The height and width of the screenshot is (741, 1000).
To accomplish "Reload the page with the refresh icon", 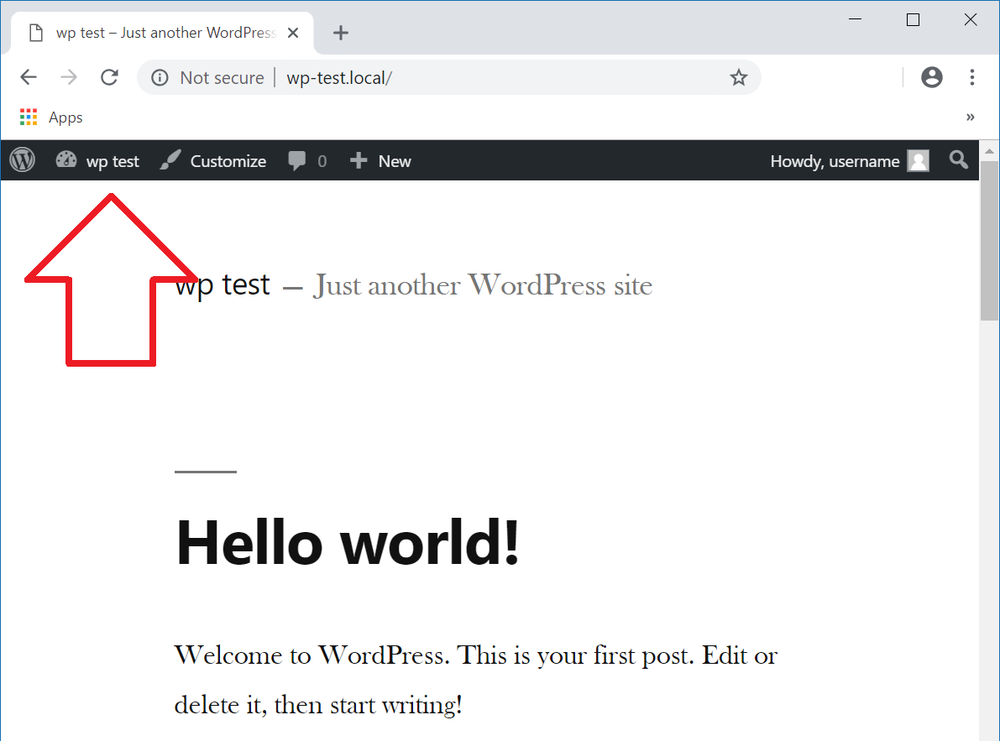I will tap(110, 77).
